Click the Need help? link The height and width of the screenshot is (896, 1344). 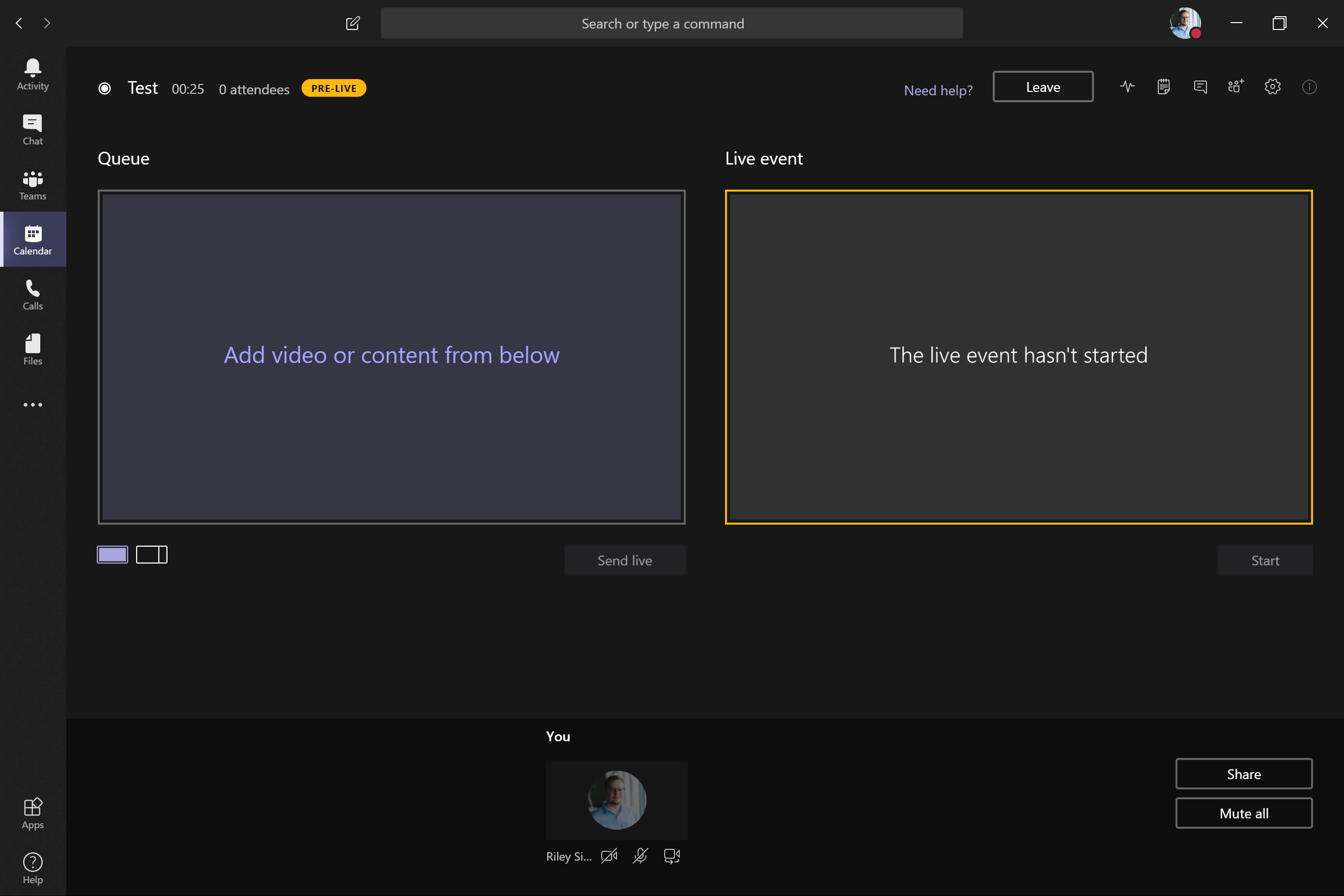[x=938, y=90]
